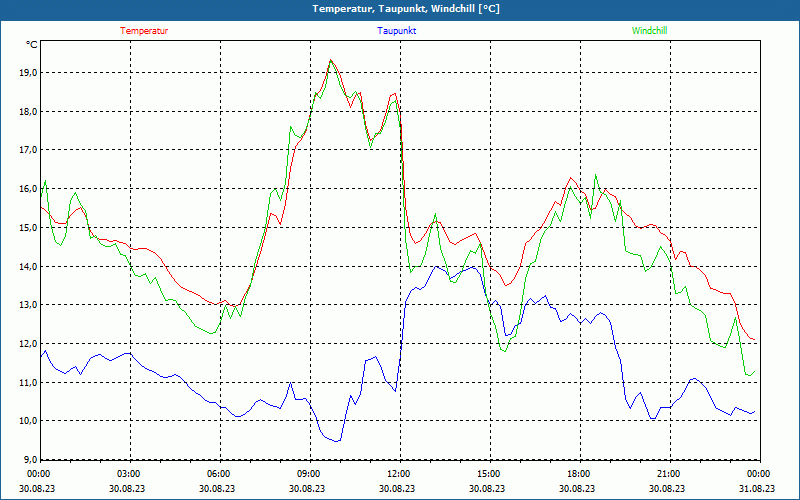This screenshot has height=500, width=800.
Task: Click the 06:00 time axis label
Action: (217, 474)
